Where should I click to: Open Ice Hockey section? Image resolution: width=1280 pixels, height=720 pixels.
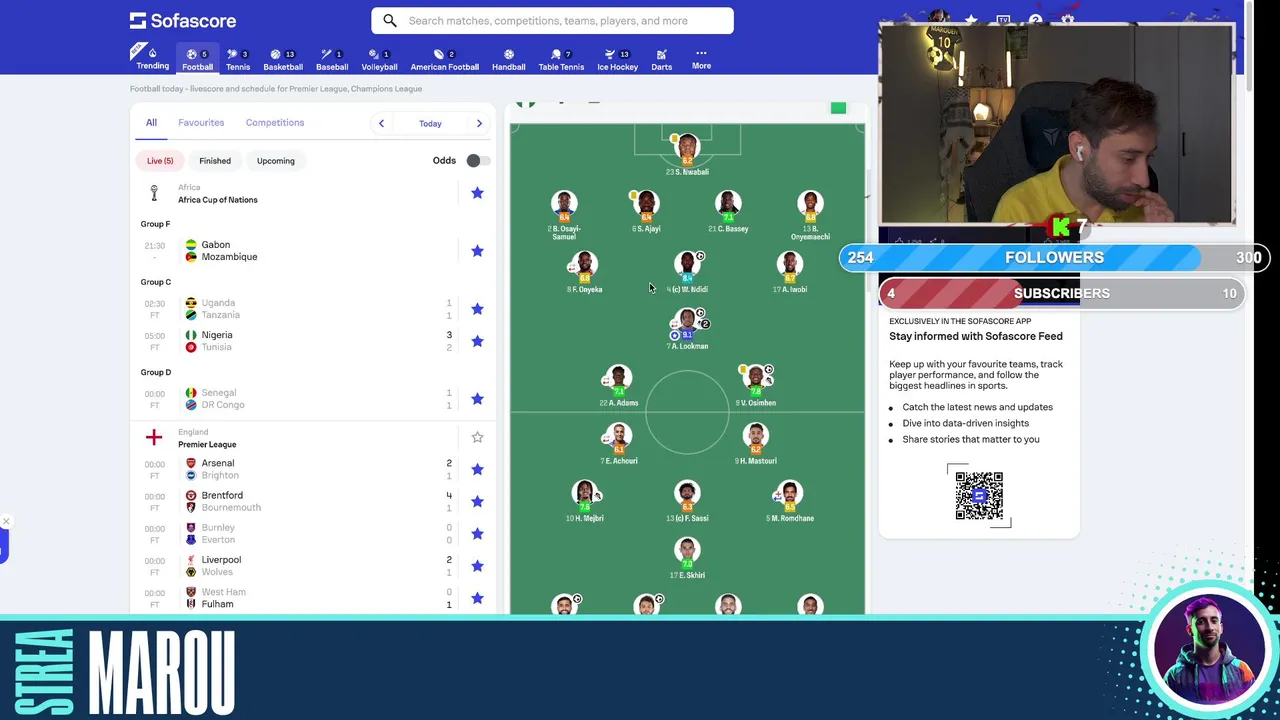pos(617,59)
